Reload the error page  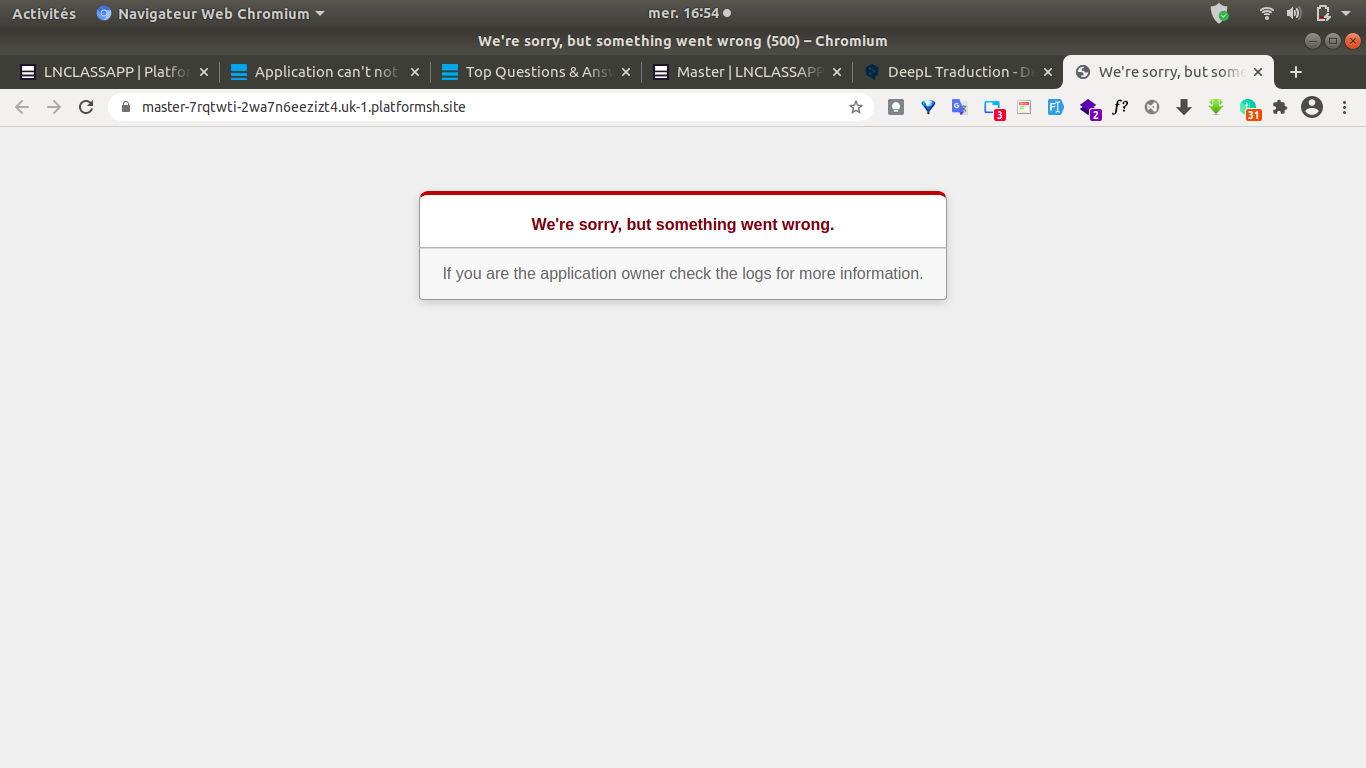pos(86,107)
